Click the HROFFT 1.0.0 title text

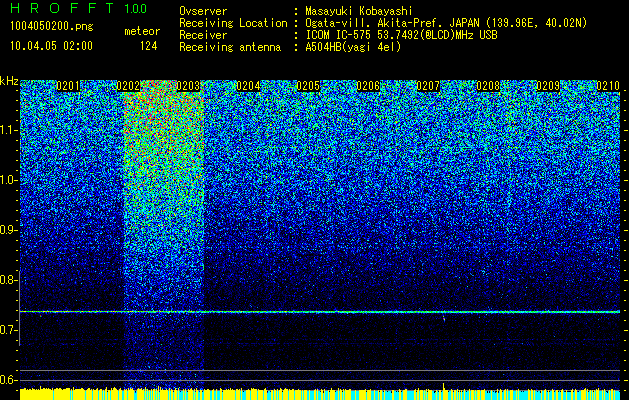click(x=79, y=8)
